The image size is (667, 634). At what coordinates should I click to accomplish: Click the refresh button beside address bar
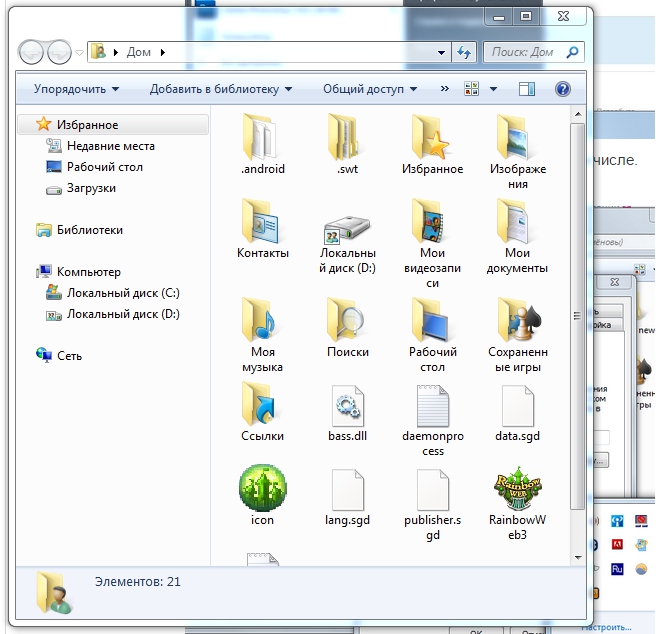(464, 52)
